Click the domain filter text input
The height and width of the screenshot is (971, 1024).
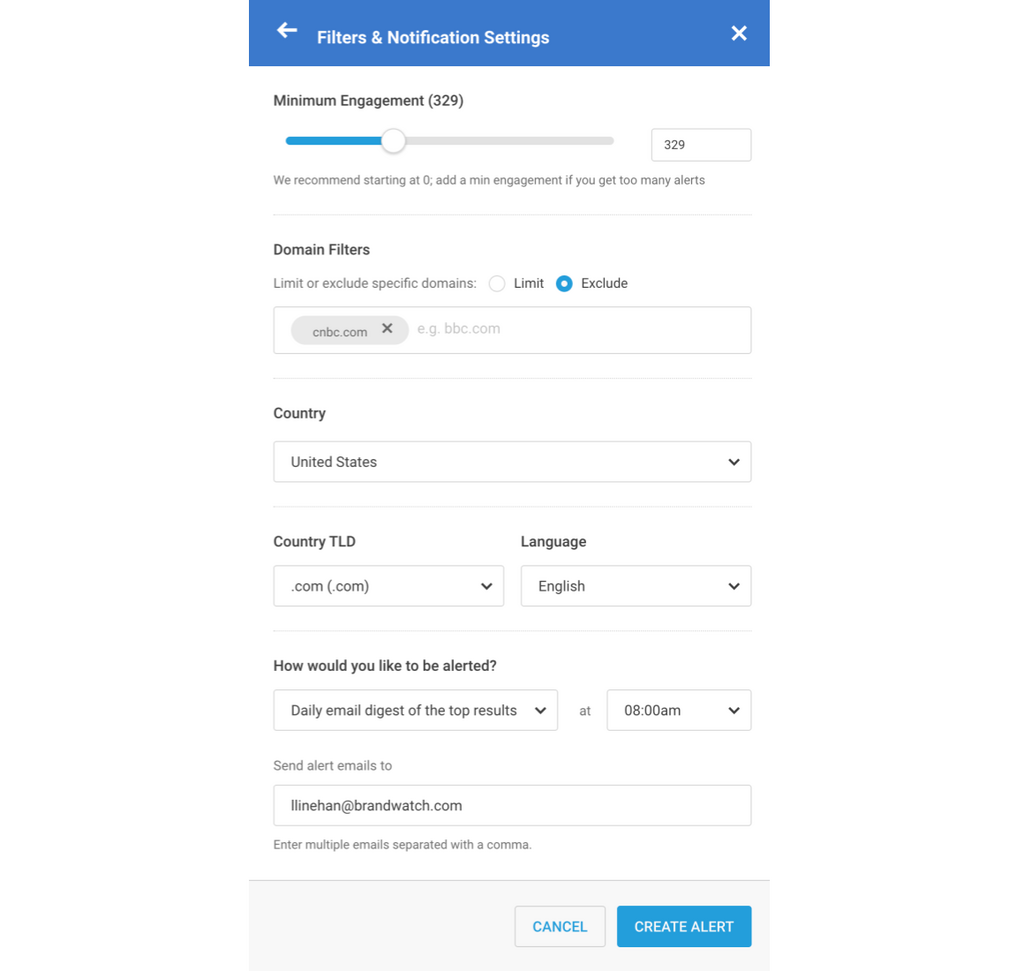tap(580, 329)
